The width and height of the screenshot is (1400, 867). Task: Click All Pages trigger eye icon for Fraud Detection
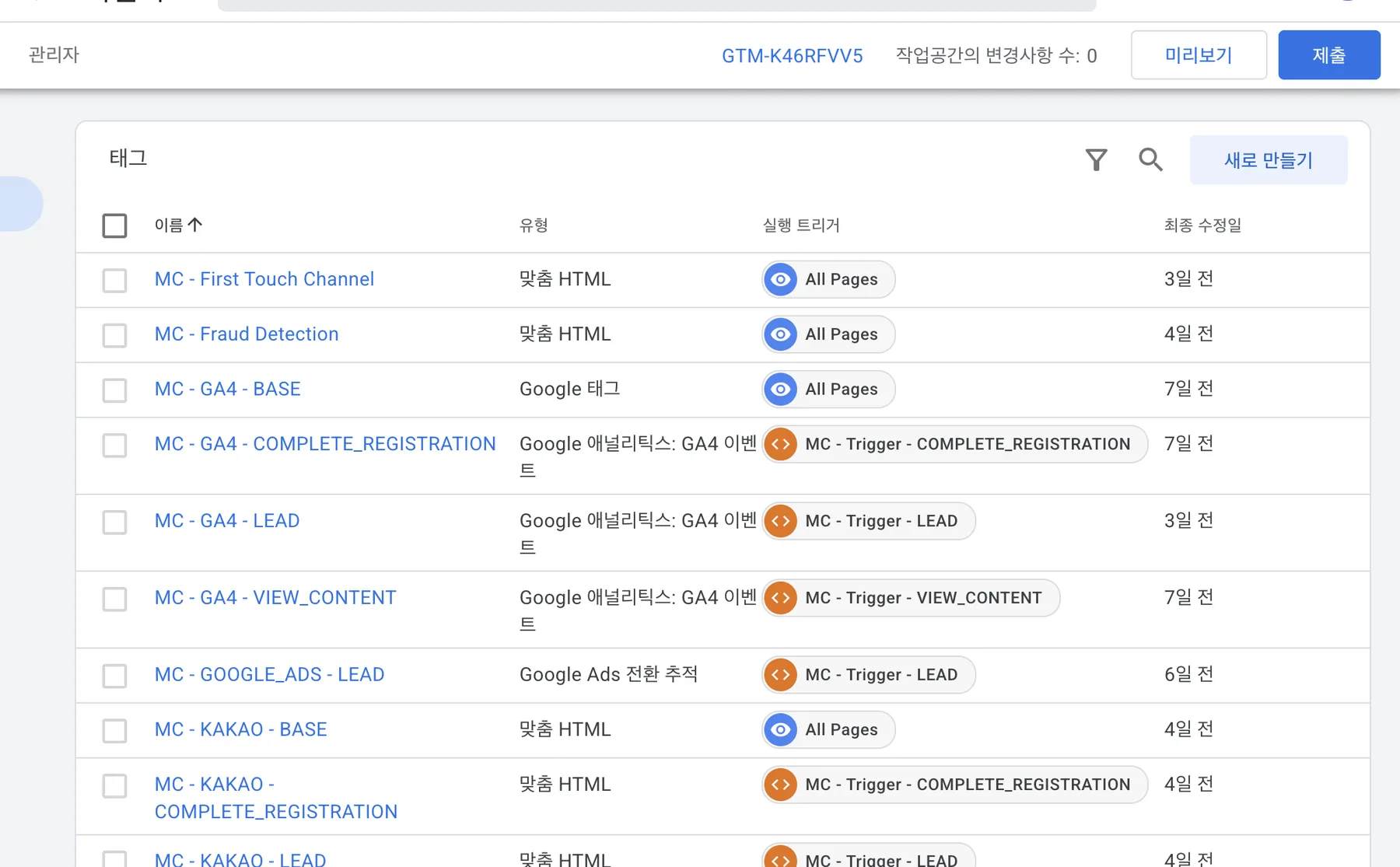click(x=780, y=334)
